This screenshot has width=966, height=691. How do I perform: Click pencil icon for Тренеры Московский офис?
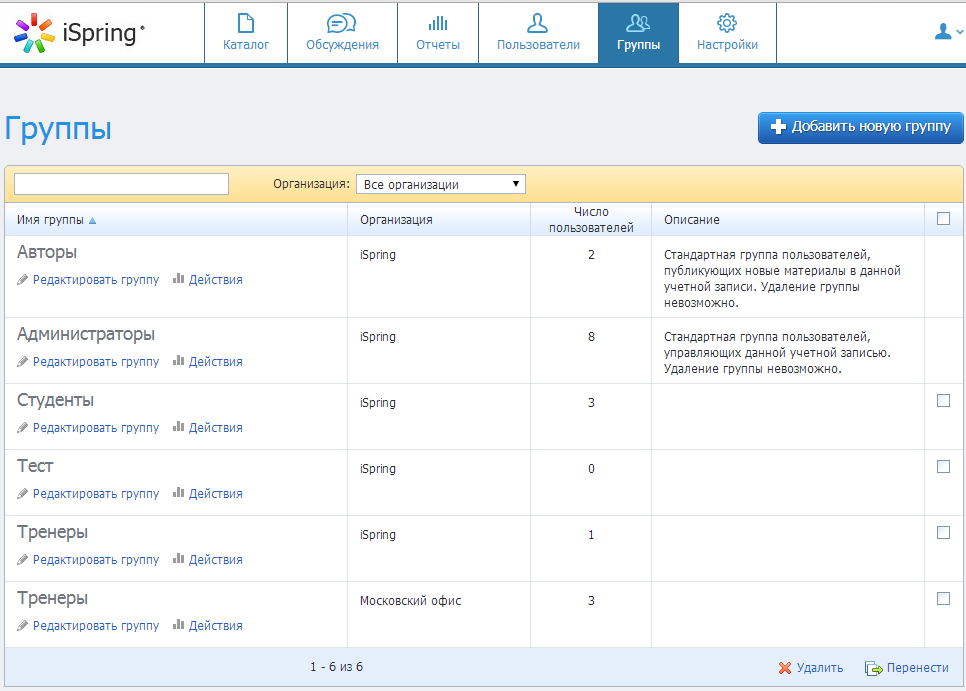[23, 625]
